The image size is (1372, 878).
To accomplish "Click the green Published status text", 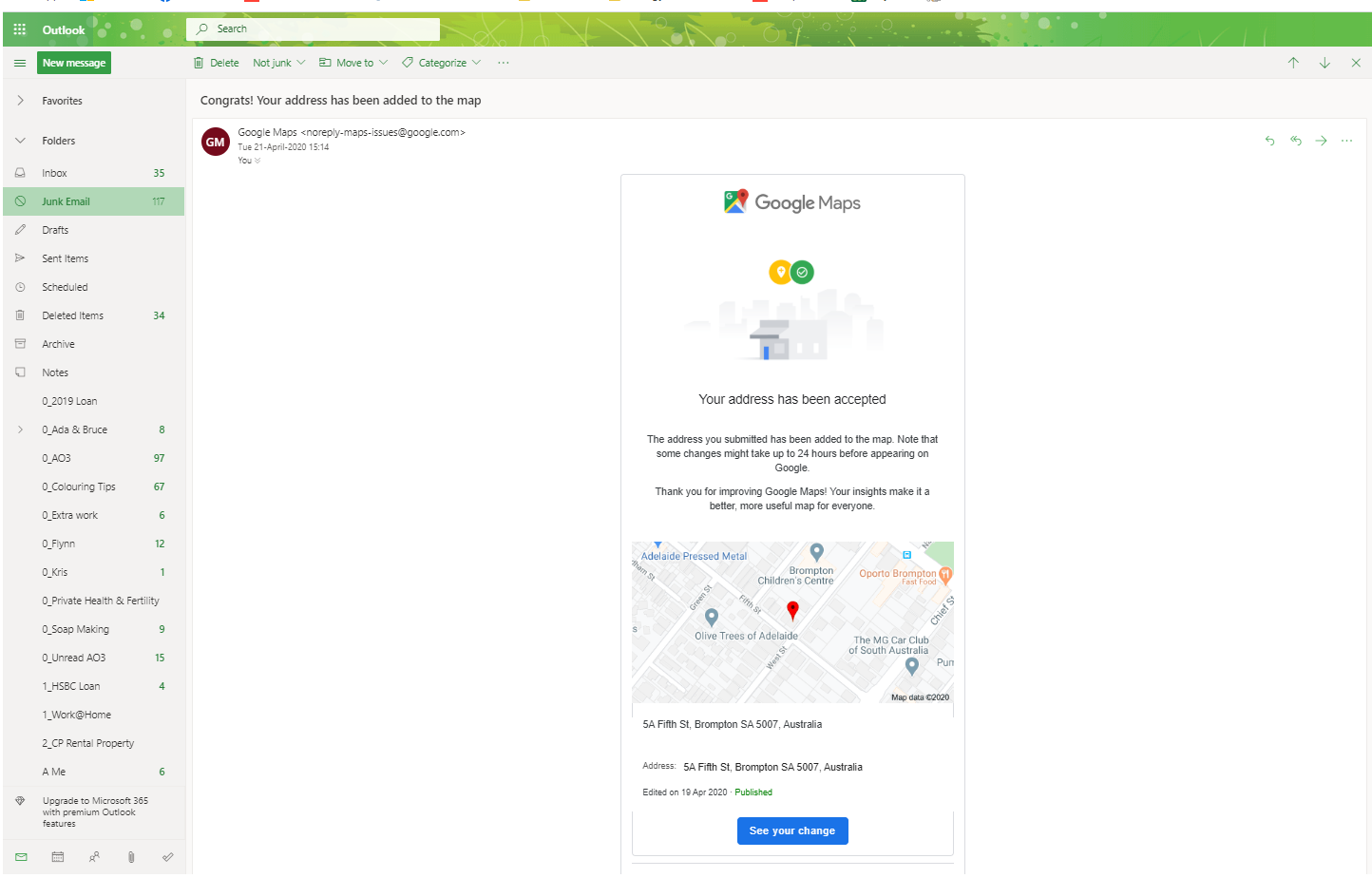I will (x=753, y=792).
